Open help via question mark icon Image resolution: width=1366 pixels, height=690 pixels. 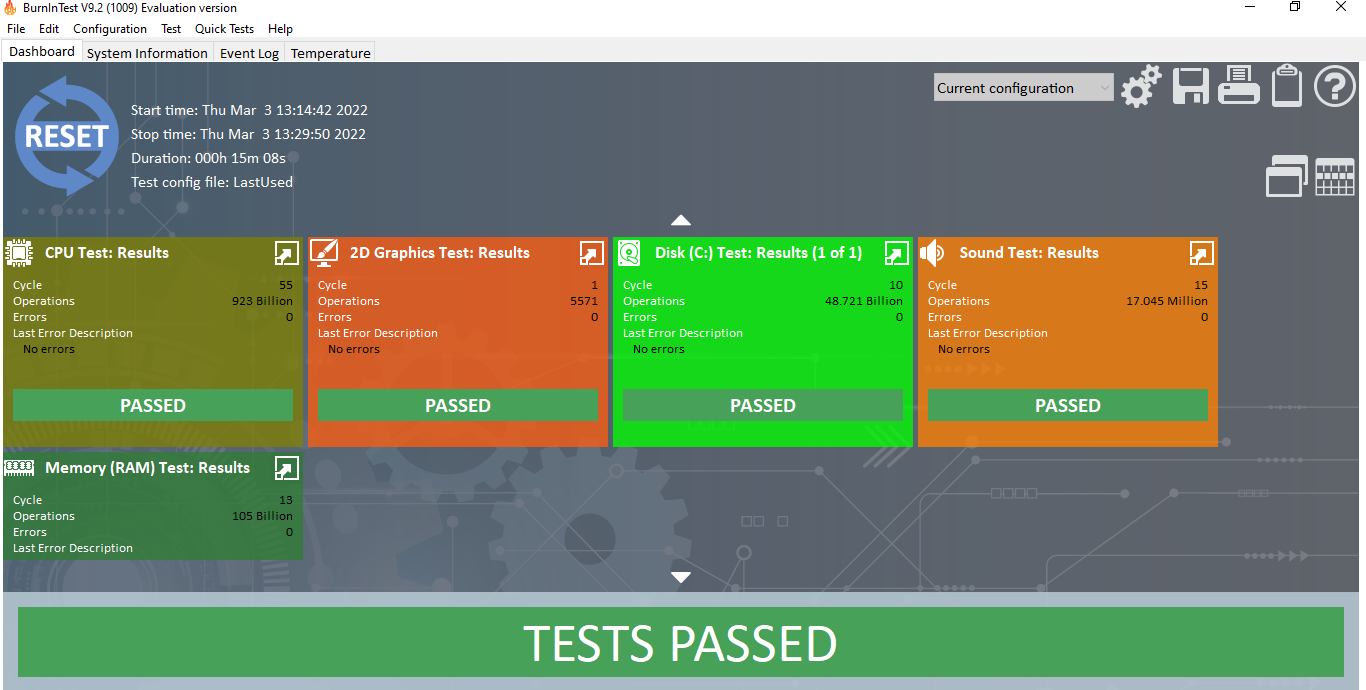click(1335, 86)
